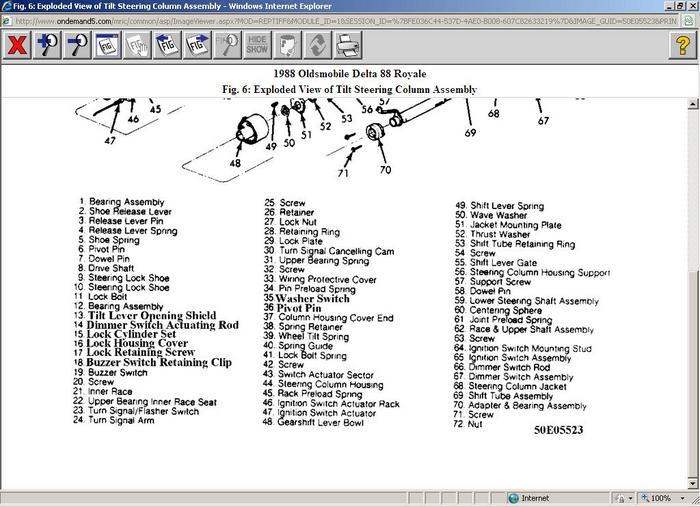Viewport: 700px width, 507px height.
Task: Open help with the yellow question mark
Action: pos(682,45)
